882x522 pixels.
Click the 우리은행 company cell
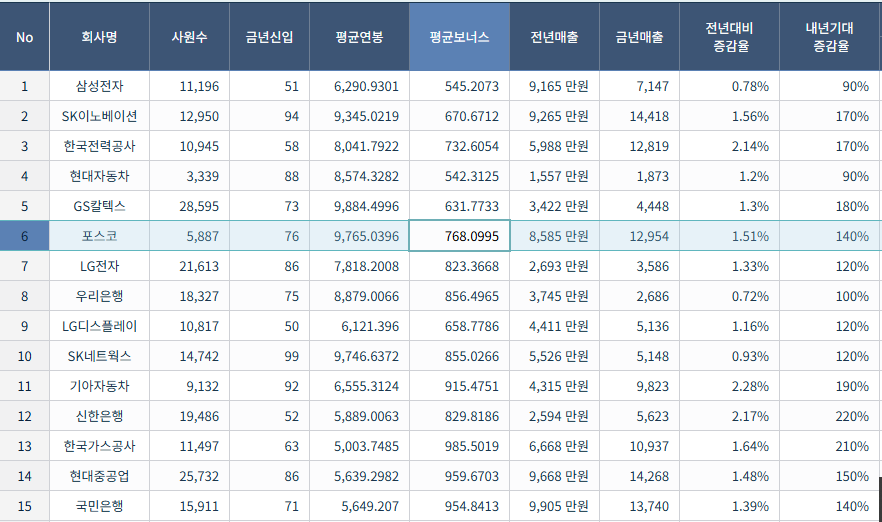click(x=100, y=296)
